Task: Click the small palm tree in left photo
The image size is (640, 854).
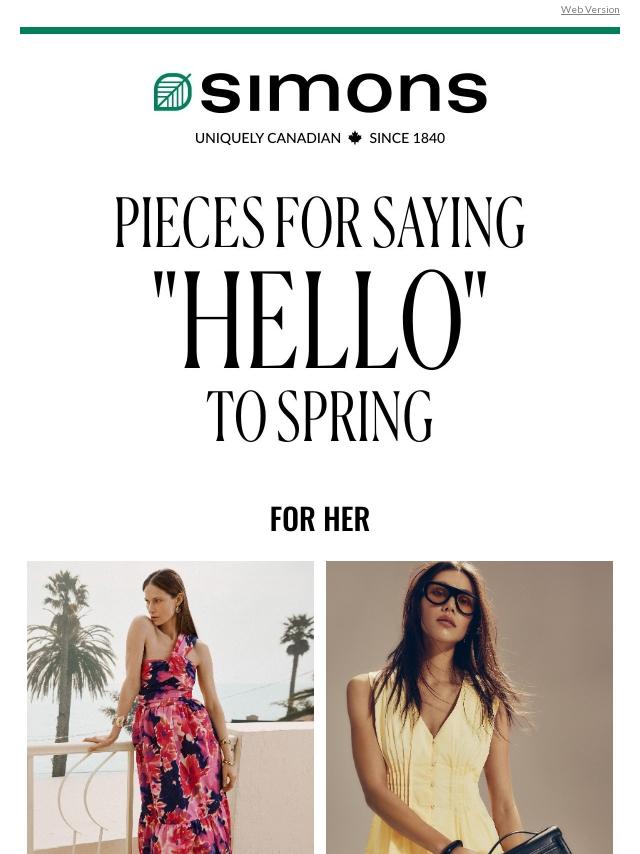Action: click(x=297, y=656)
